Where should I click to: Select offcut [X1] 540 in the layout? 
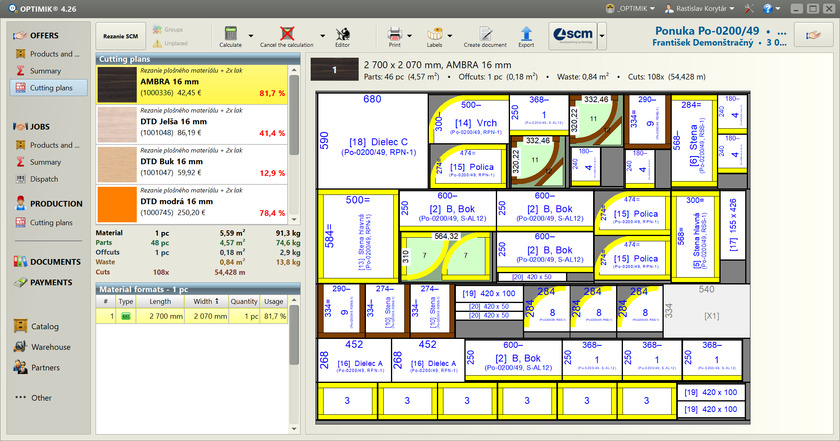[x=707, y=311]
